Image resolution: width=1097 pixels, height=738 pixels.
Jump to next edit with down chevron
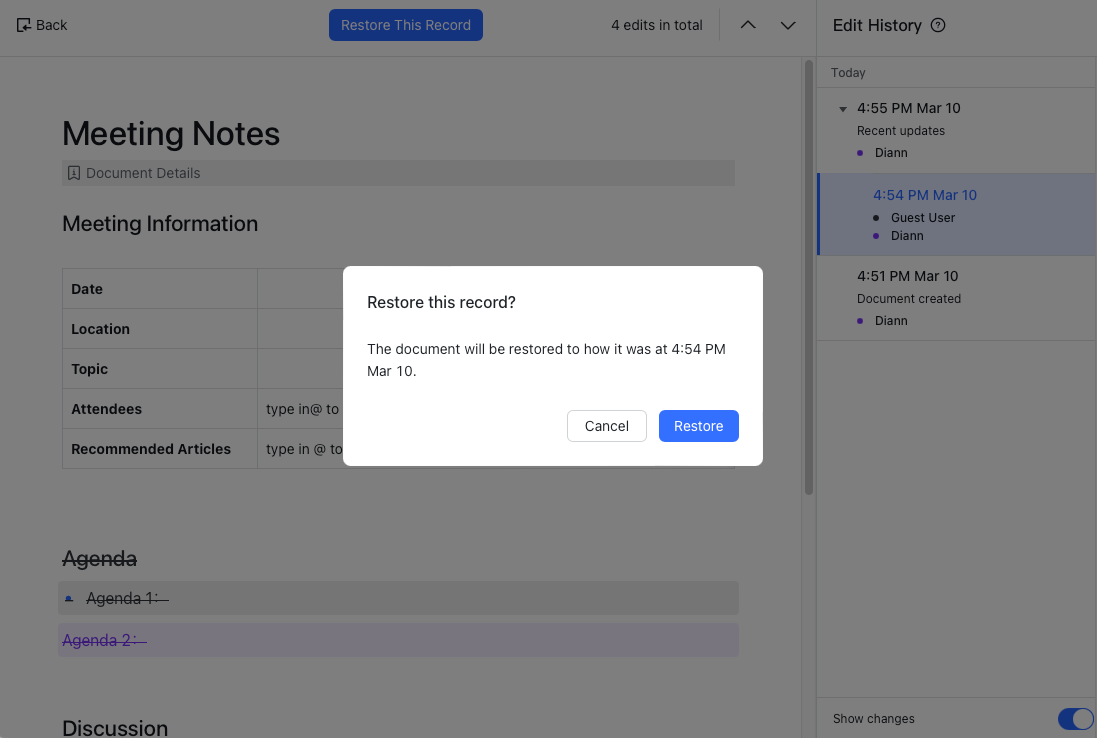click(x=788, y=25)
